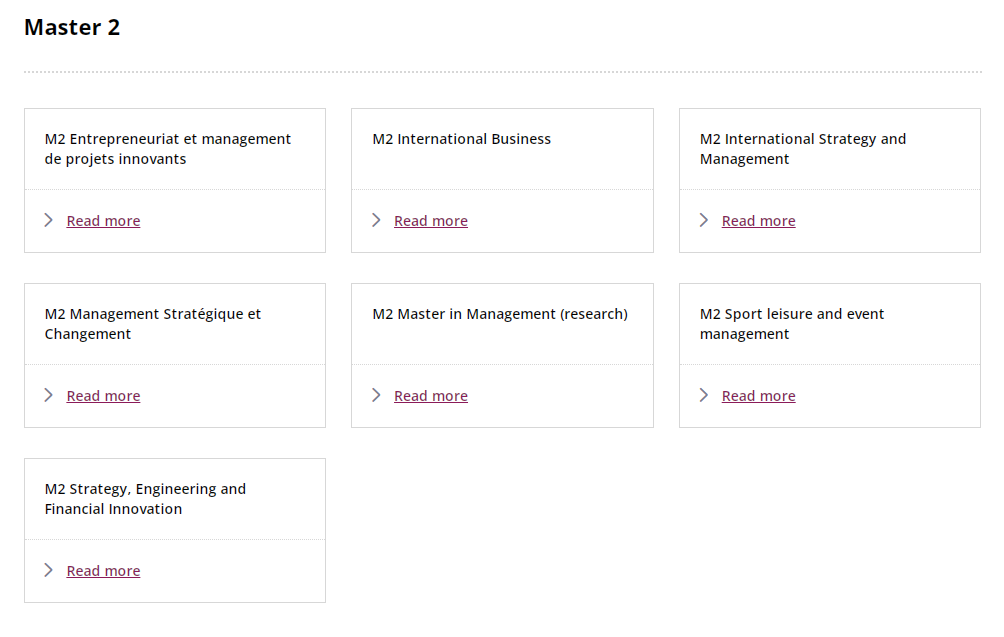Follow Read more for Master in Management (research)
The width and height of the screenshot is (1004, 637).
(430, 396)
